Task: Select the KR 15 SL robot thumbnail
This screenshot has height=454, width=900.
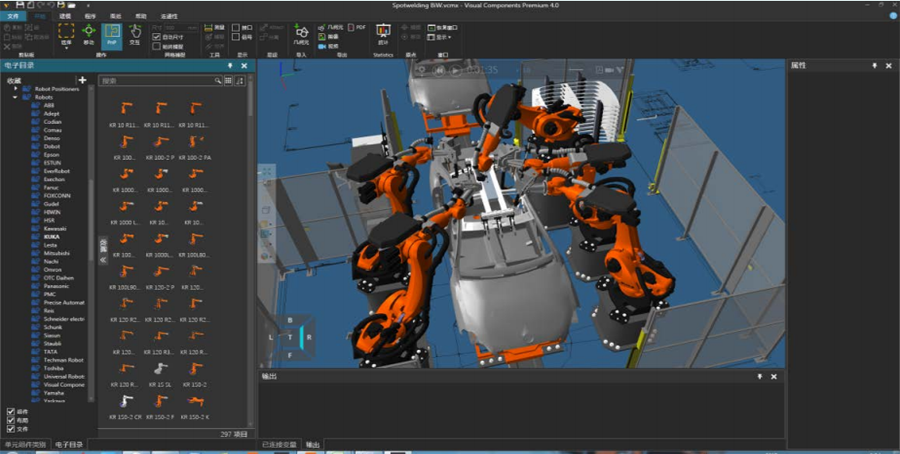Action: point(160,371)
